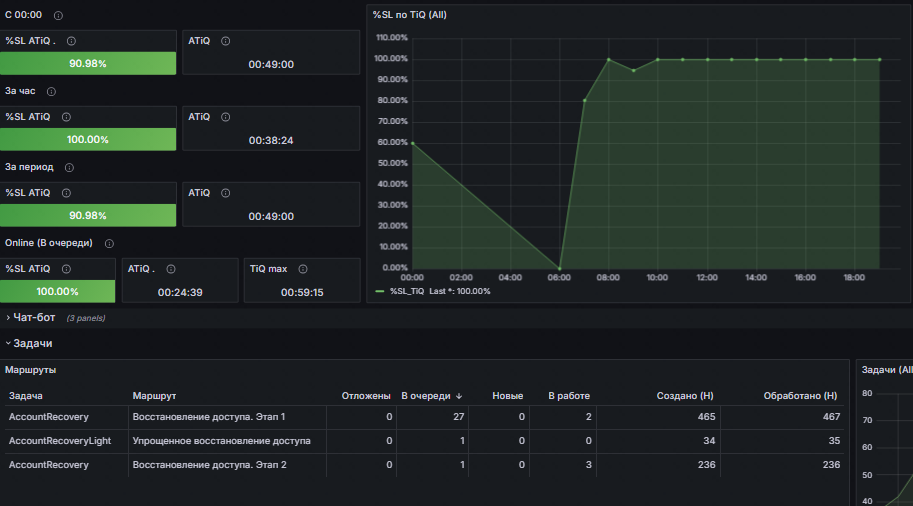Click info icon next to Online (В очереди)
The width and height of the screenshot is (913, 506).
point(109,243)
